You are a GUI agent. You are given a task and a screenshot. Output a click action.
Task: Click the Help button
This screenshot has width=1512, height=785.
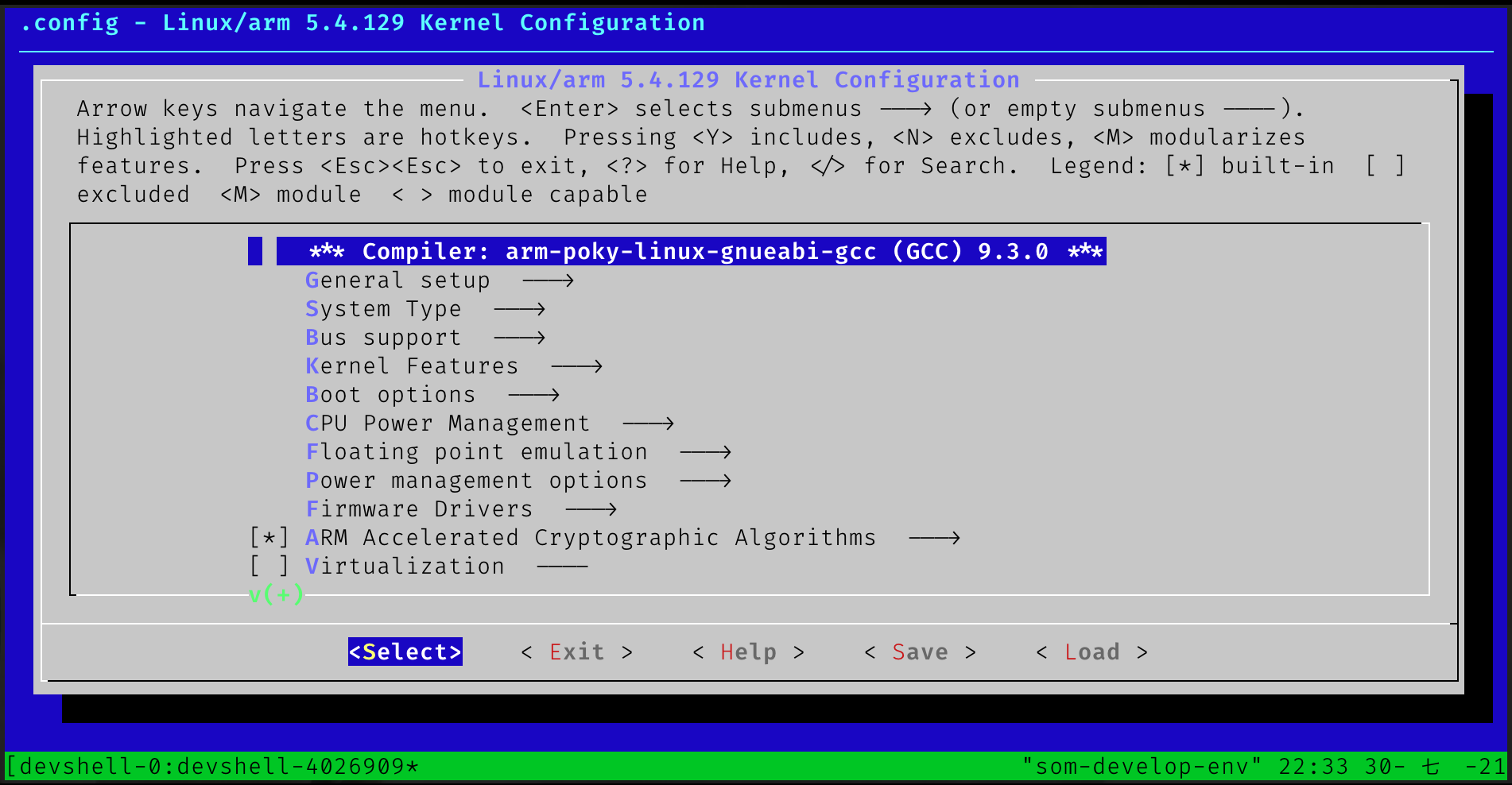(749, 652)
